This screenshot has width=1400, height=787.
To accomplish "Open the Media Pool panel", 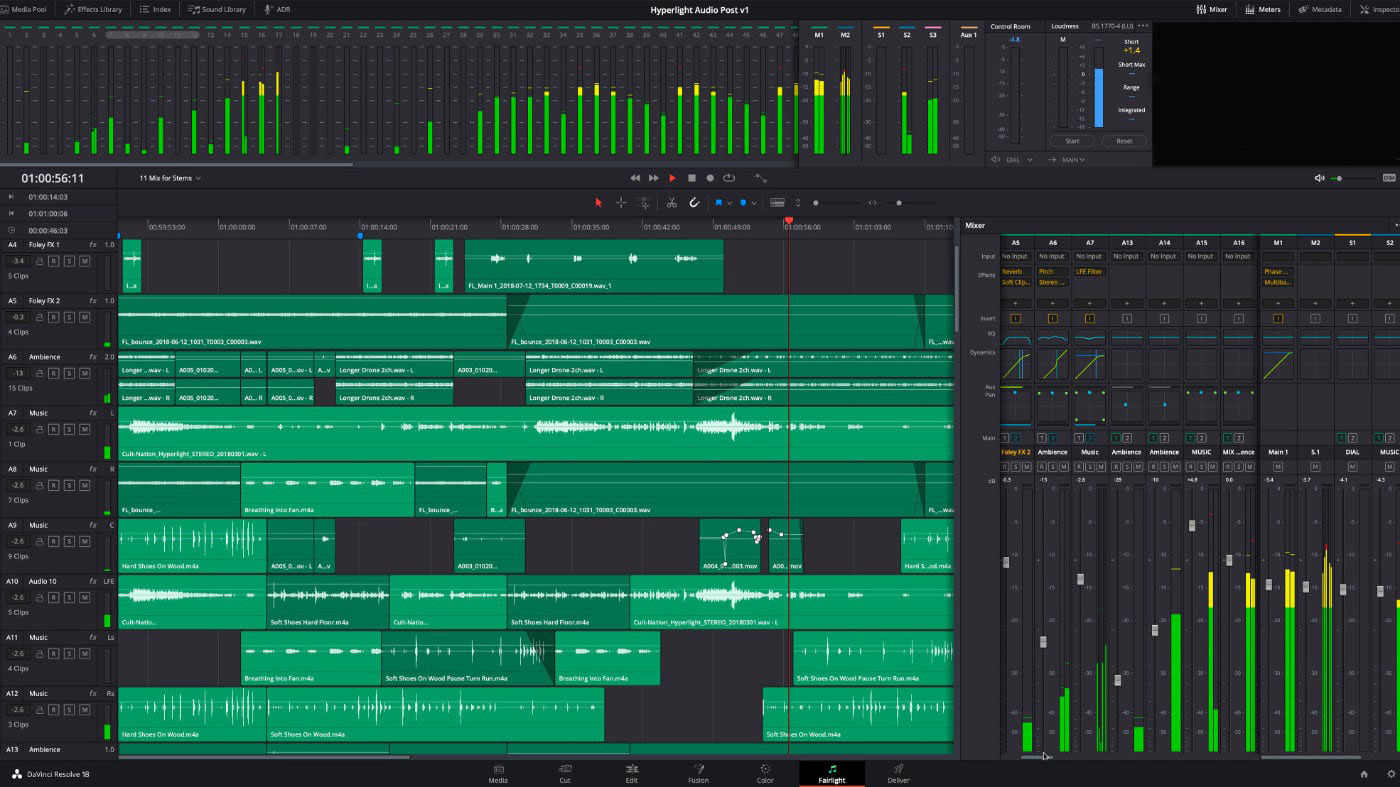I will (23, 9).
